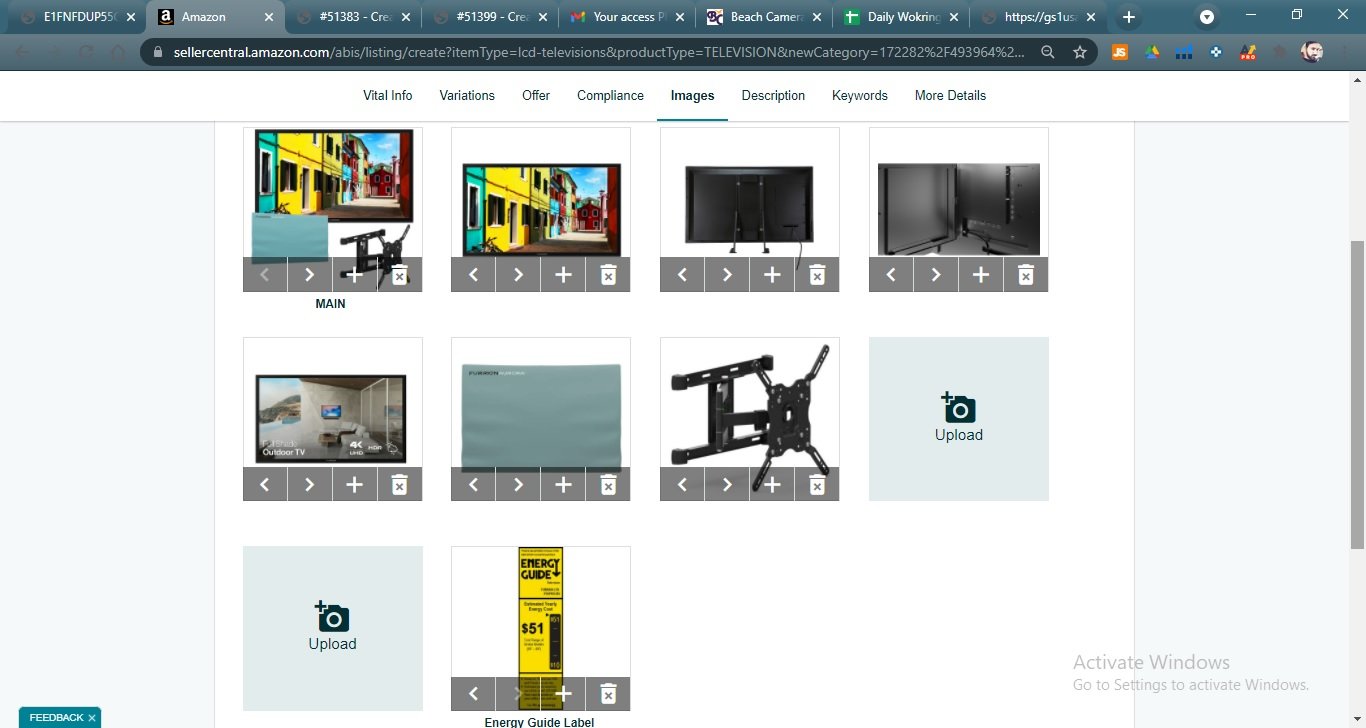This screenshot has height=728, width=1366.
Task: Select the Keywords tab
Action: click(x=859, y=96)
